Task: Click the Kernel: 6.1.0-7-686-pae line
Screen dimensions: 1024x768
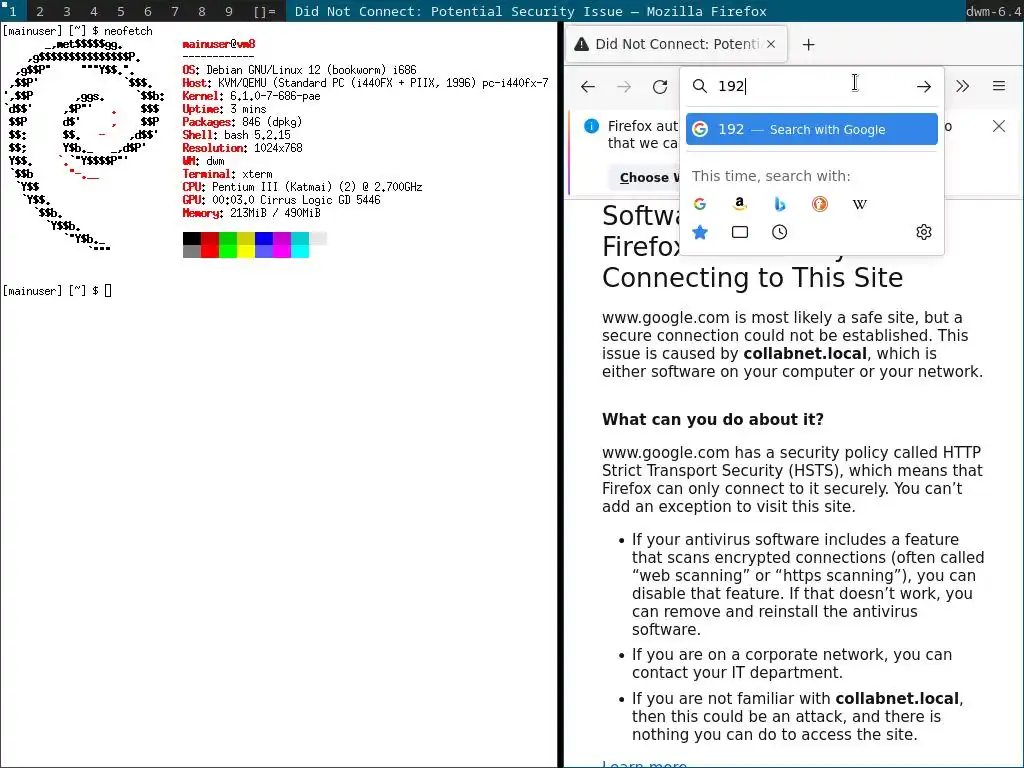Action: click(251, 96)
